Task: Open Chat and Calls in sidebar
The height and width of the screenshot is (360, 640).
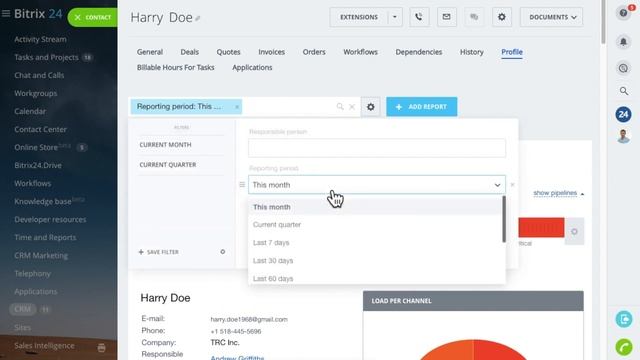Action: (39, 76)
